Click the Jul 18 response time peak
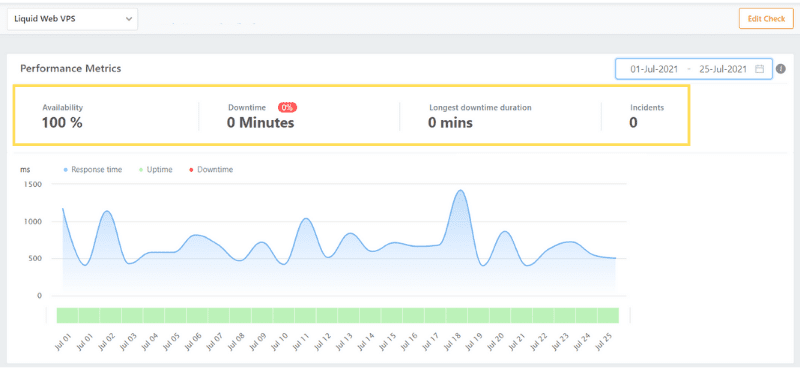This screenshot has height=370, width=800. click(460, 190)
